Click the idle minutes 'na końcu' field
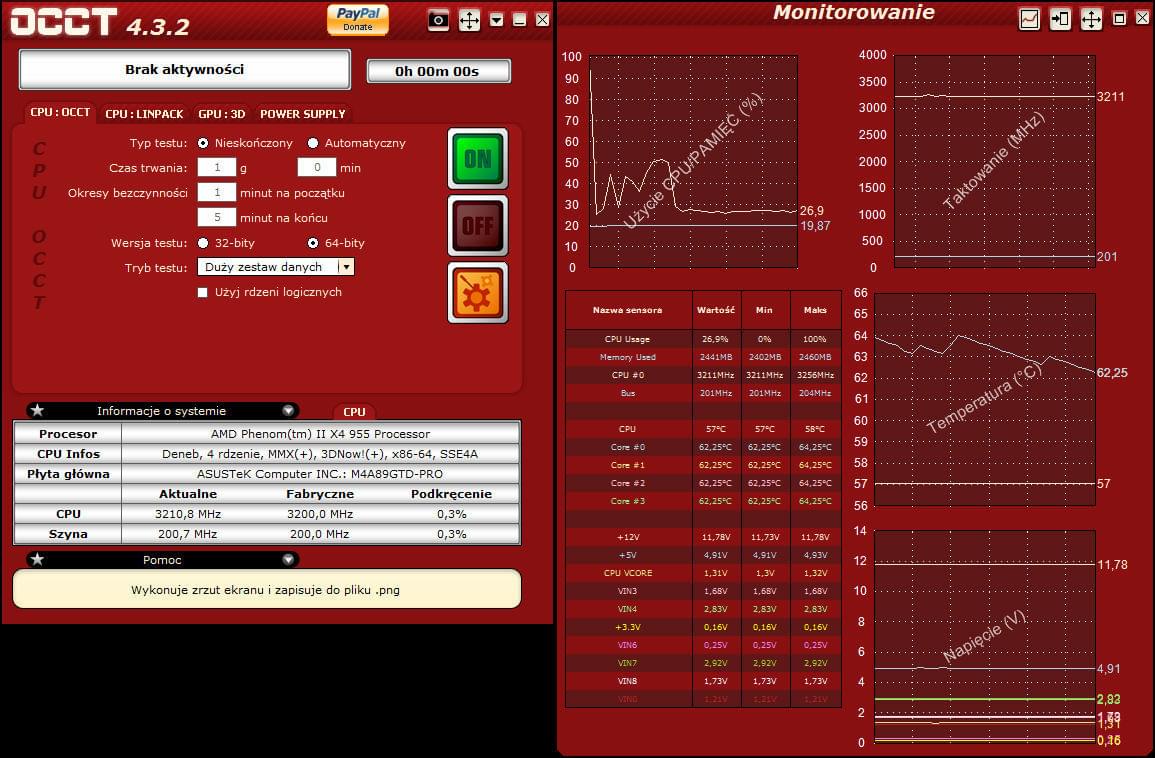The height and width of the screenshot is (758, 1155). click(x=217, y=217)
